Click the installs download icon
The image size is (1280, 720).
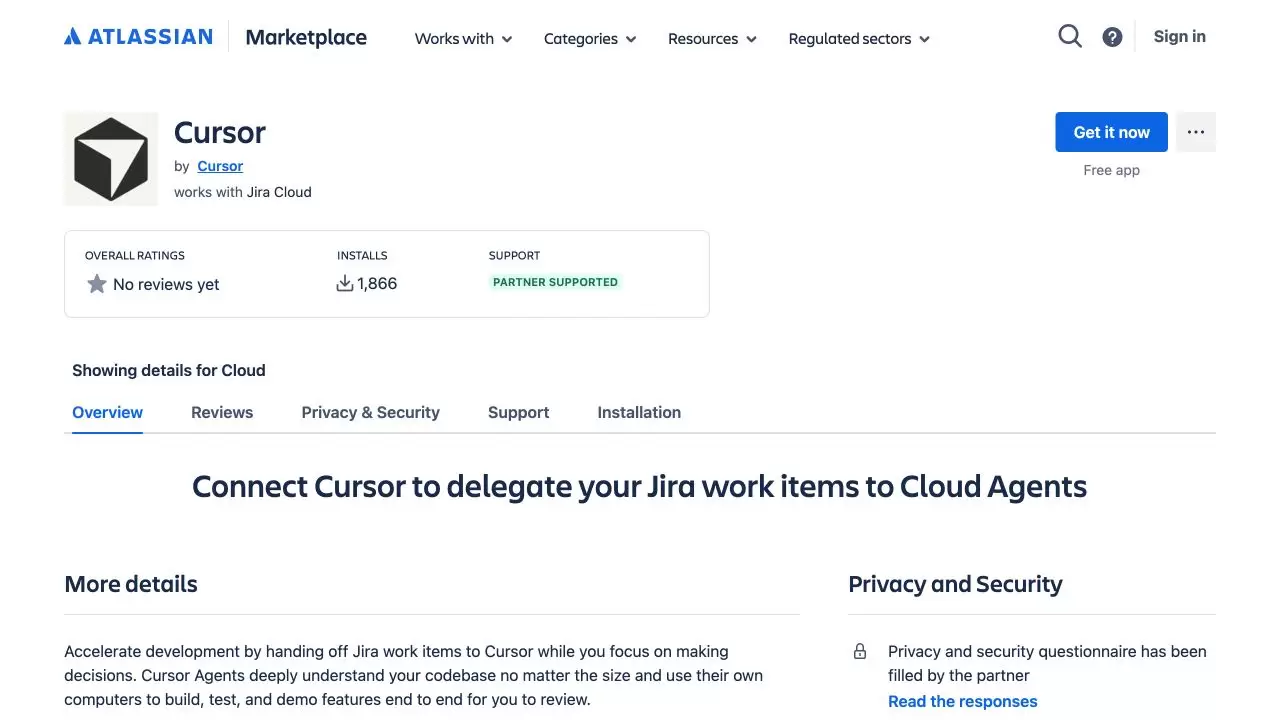point(345,284)
